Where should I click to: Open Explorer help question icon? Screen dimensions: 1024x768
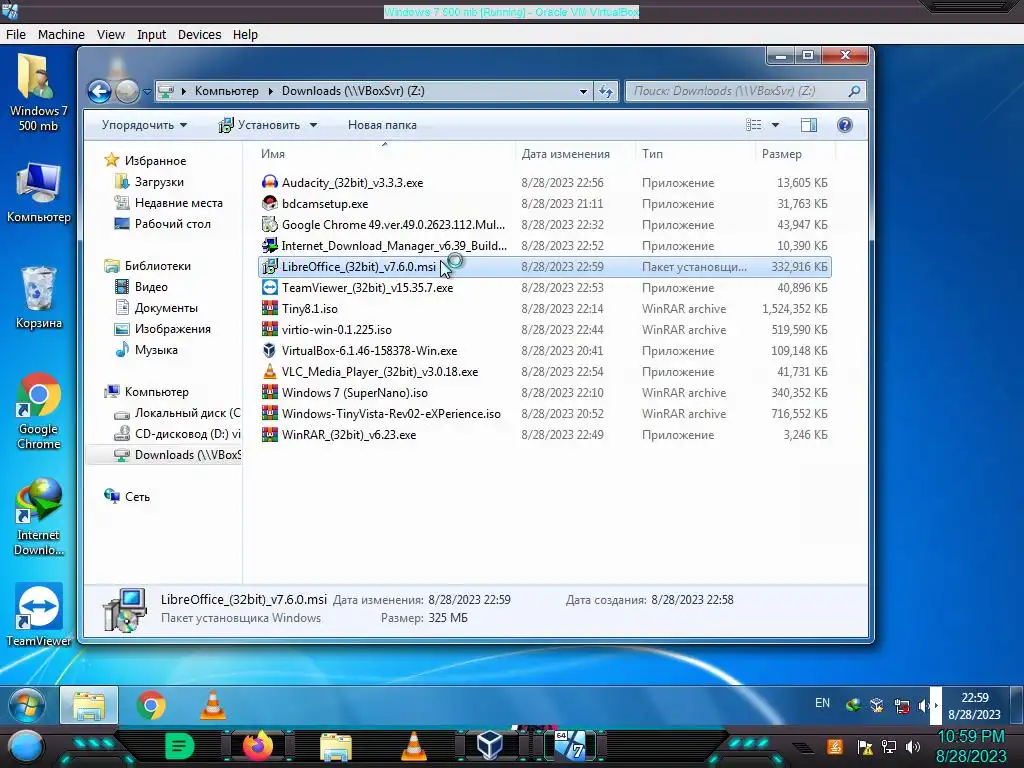click(844, 125)
